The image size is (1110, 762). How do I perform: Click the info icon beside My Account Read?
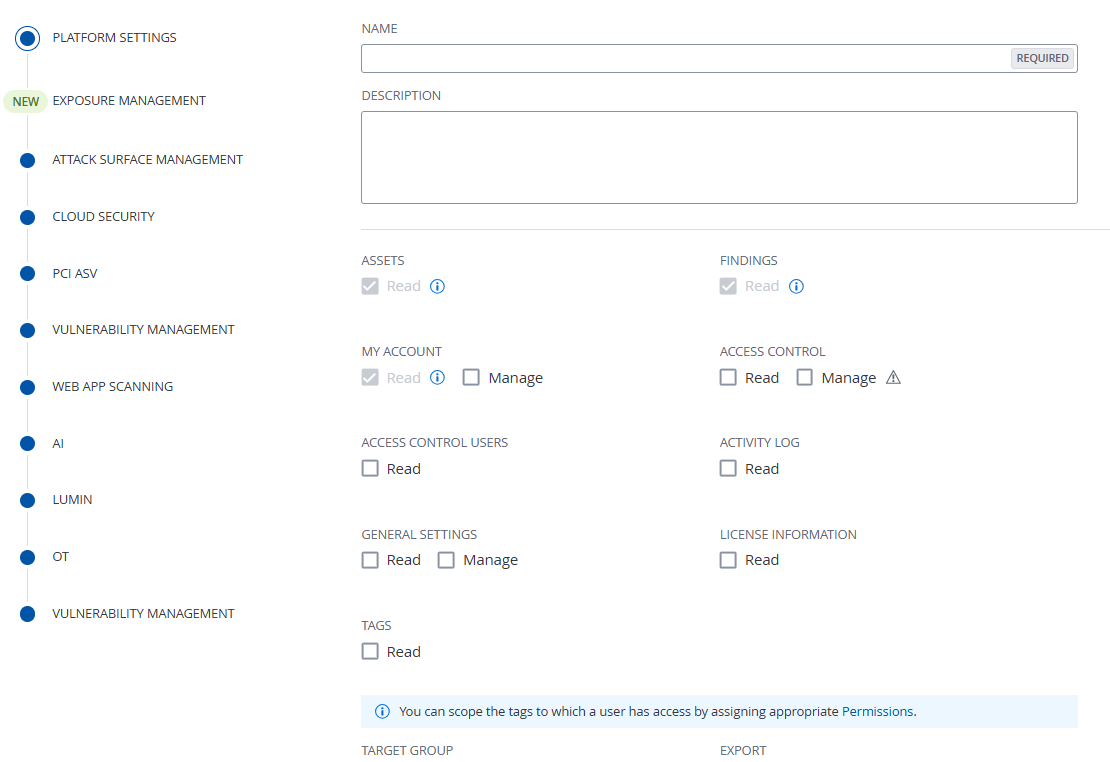(x=437, y=377)
